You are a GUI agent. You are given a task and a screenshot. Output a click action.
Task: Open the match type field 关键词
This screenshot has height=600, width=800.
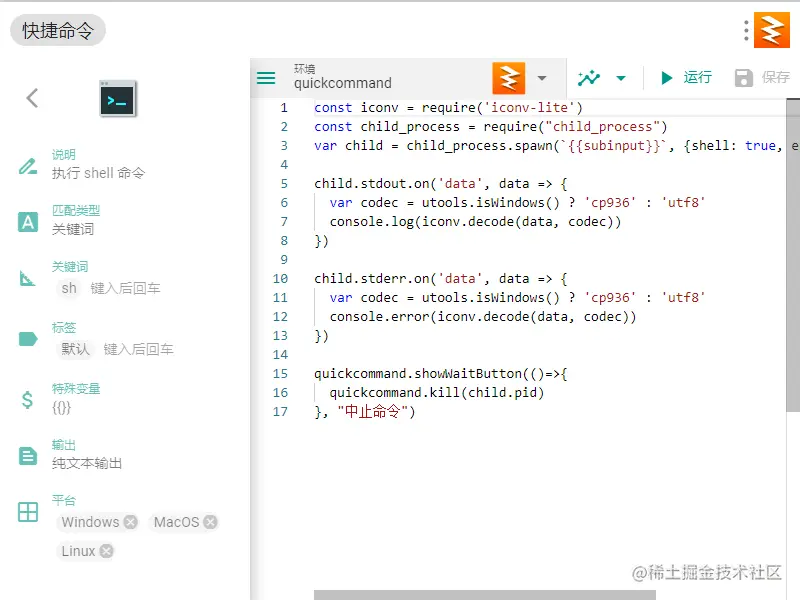[x=73, y=230]
